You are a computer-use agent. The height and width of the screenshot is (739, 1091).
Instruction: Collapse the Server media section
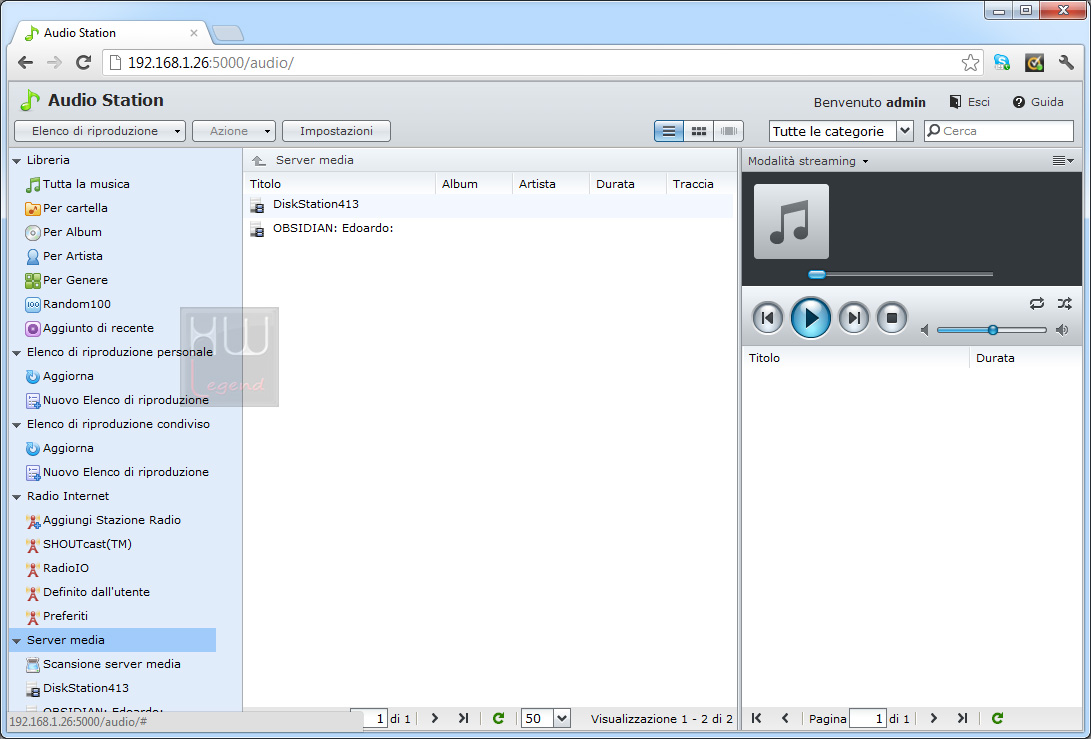click(x=17, y=641)
